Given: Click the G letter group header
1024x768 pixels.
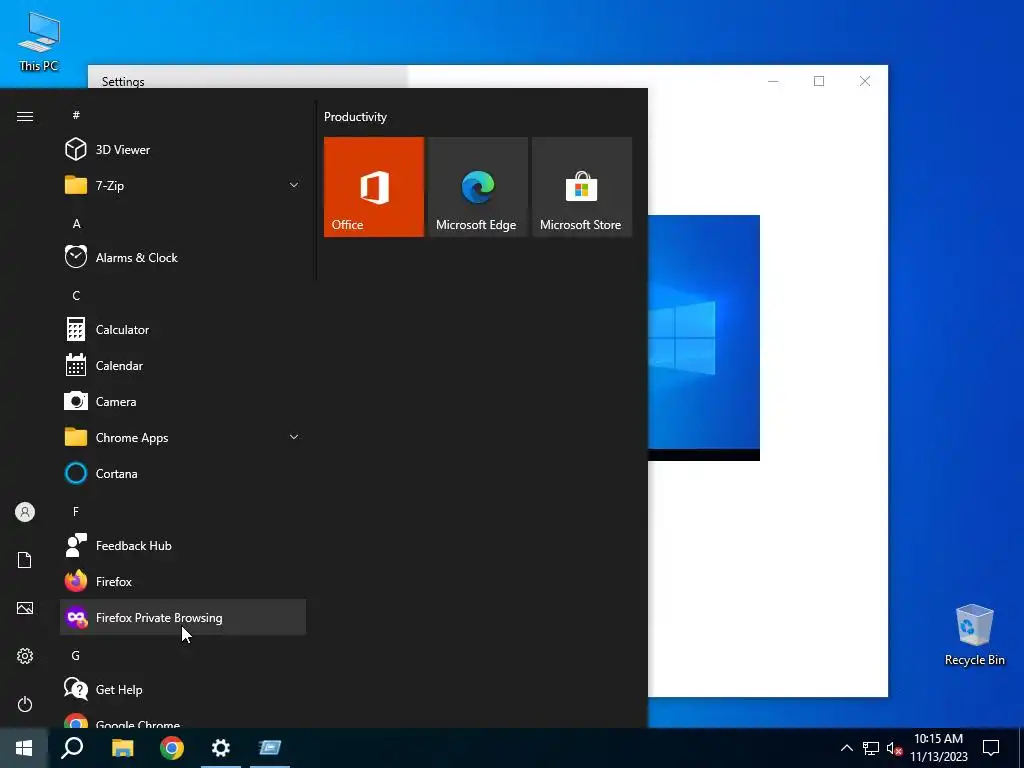Looking at the screenshot, I should pos(76,655).
